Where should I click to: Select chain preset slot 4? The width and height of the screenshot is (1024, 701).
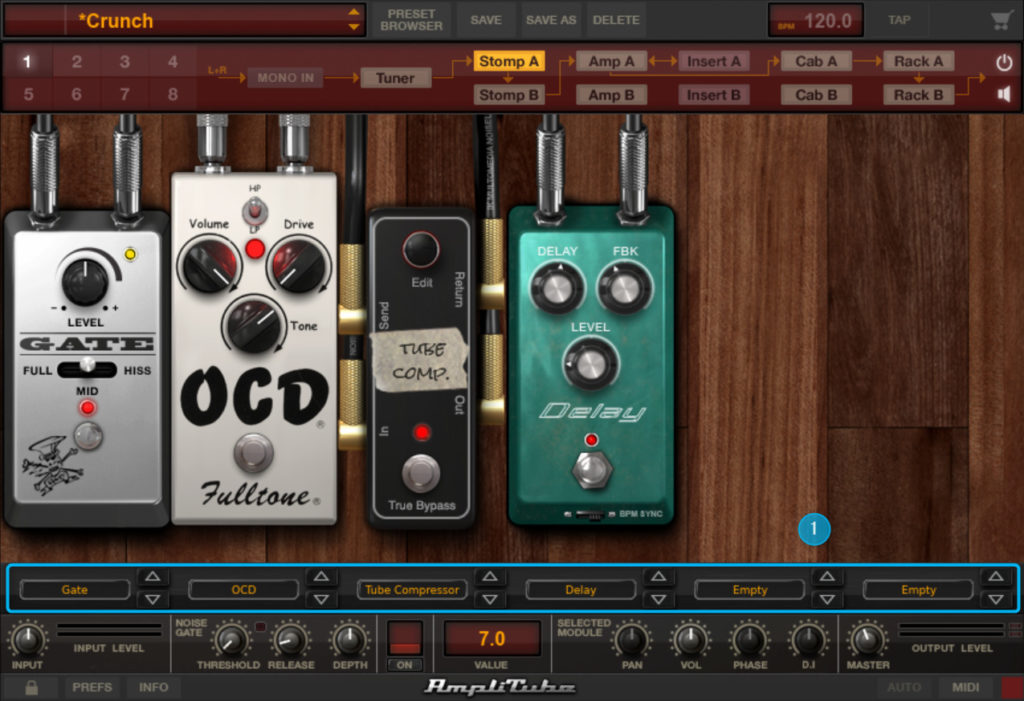click(x=172, y=61)
